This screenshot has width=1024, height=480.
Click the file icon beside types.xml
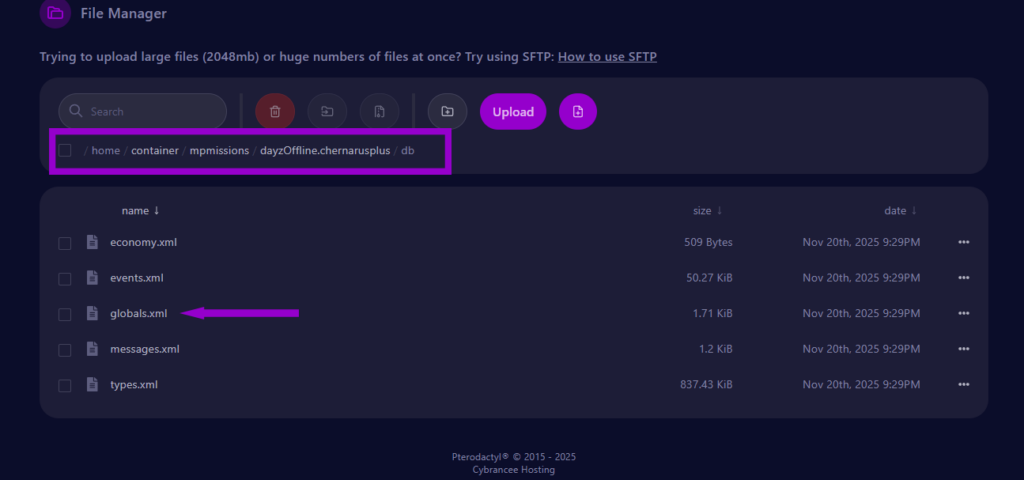pyautogui.click(x=92, y=384)
